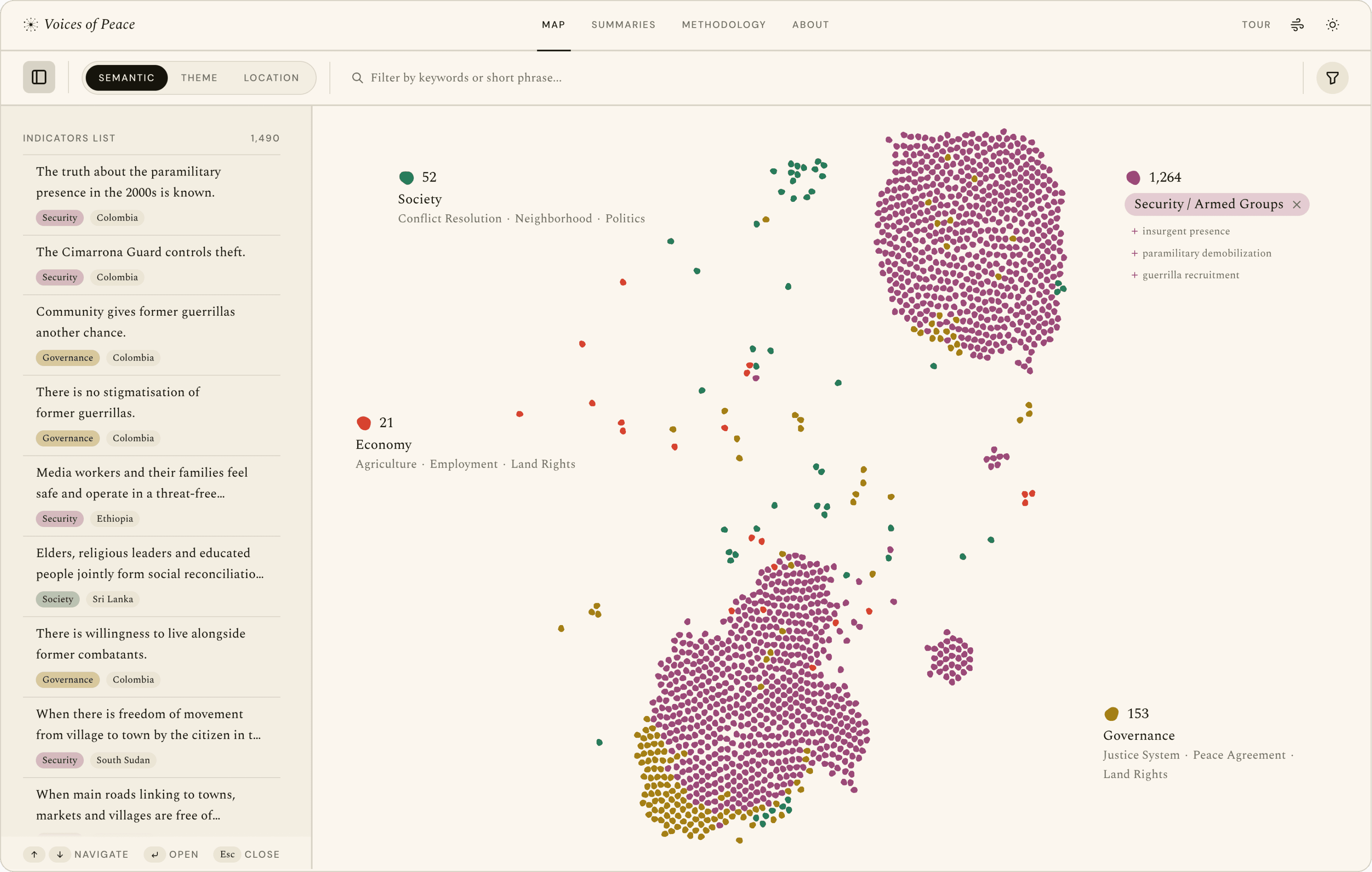This screenshot has width=1372, height=872.
Task: Open indicator about paramilitary presence in 2000s
Action: [x=151, y=194]
